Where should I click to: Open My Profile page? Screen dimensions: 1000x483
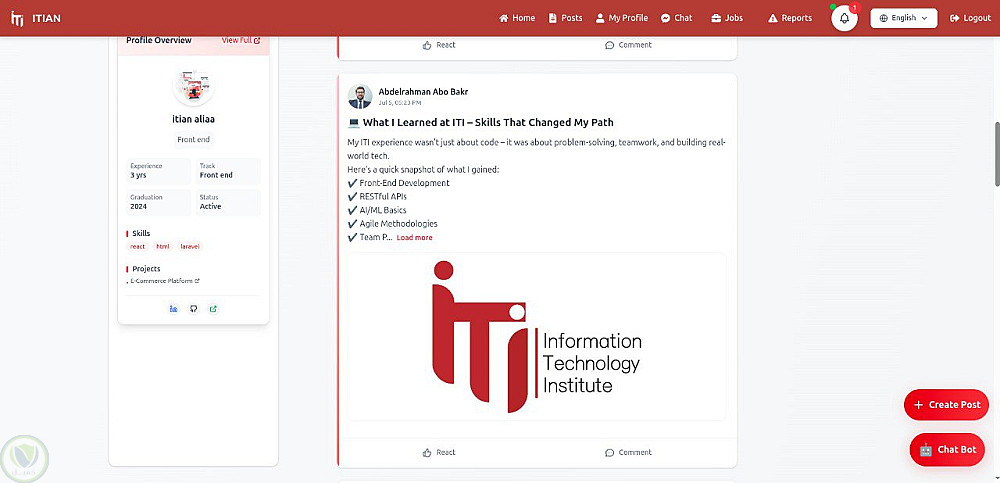pos(622,18)
